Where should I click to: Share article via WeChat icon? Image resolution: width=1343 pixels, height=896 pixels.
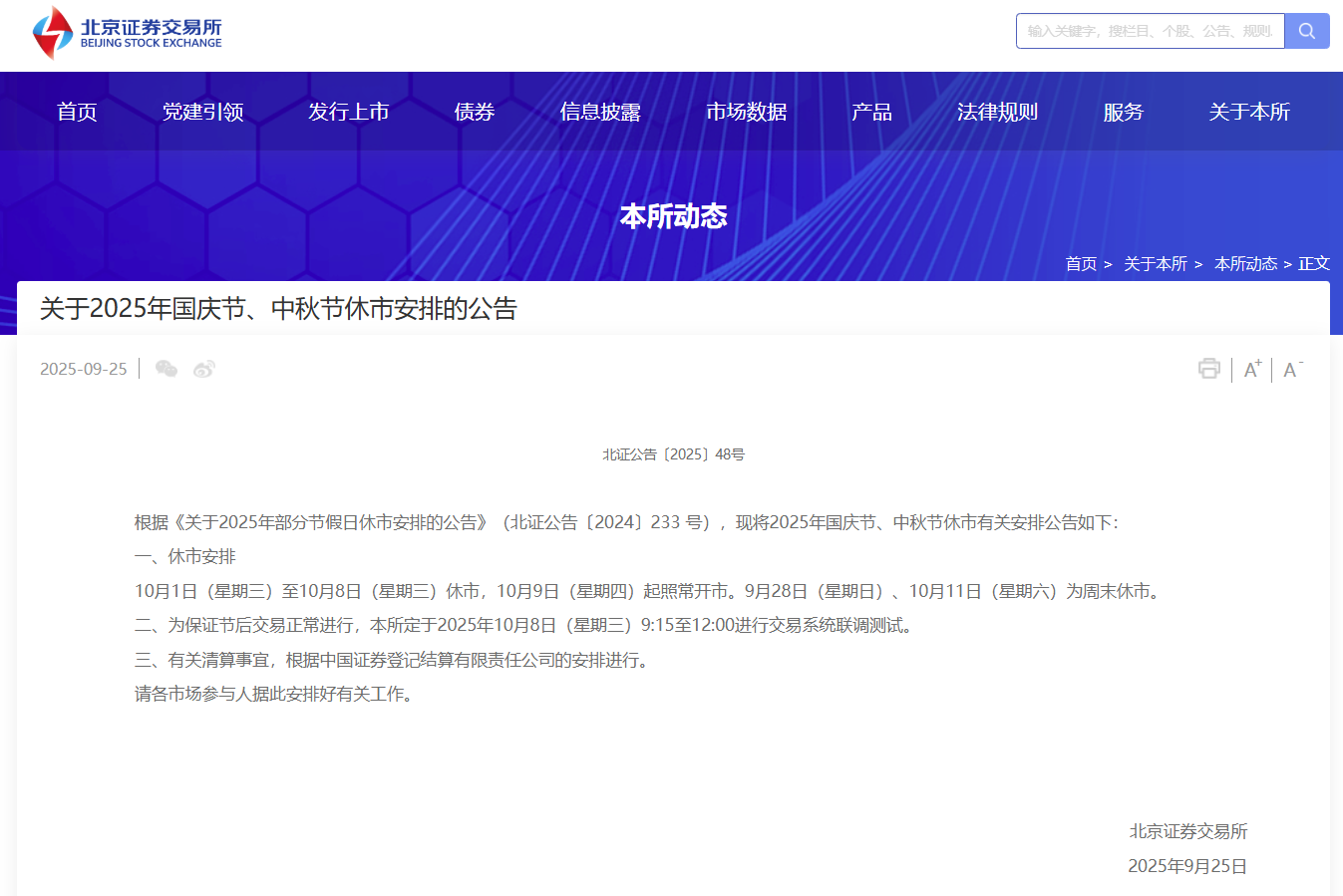(167, 369)
